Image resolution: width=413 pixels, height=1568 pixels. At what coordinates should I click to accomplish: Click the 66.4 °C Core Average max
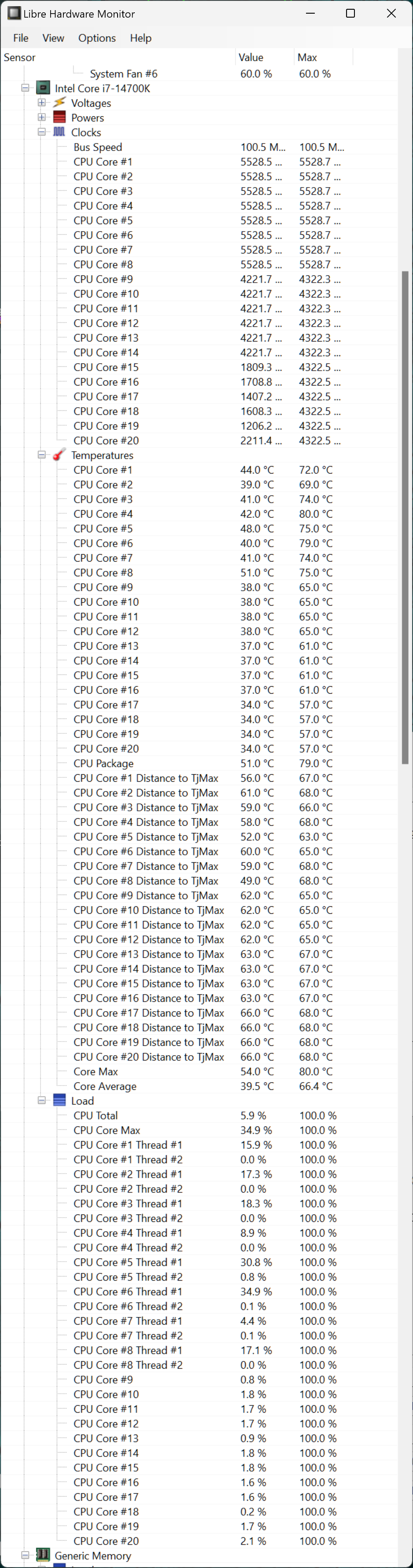(x=316, y=1086)
